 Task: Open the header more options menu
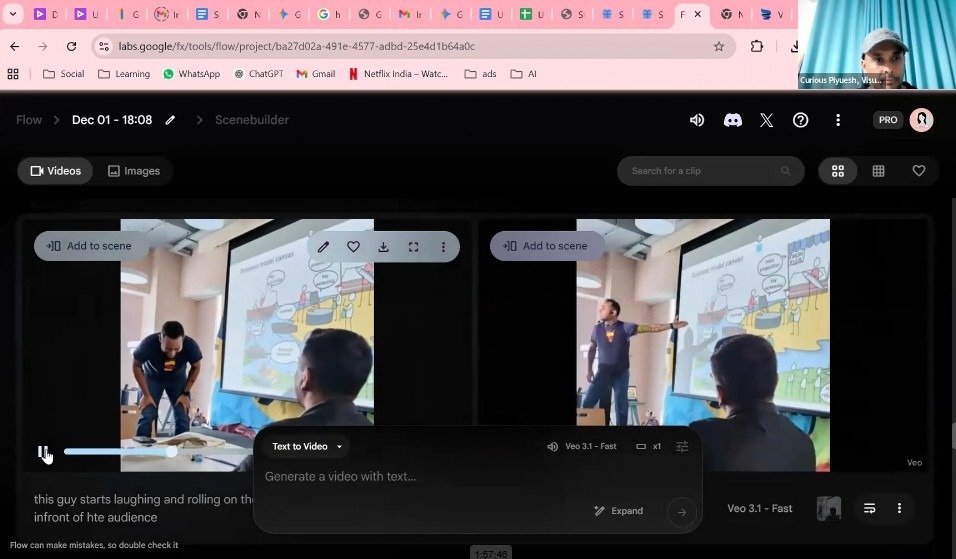coord(838,120)
